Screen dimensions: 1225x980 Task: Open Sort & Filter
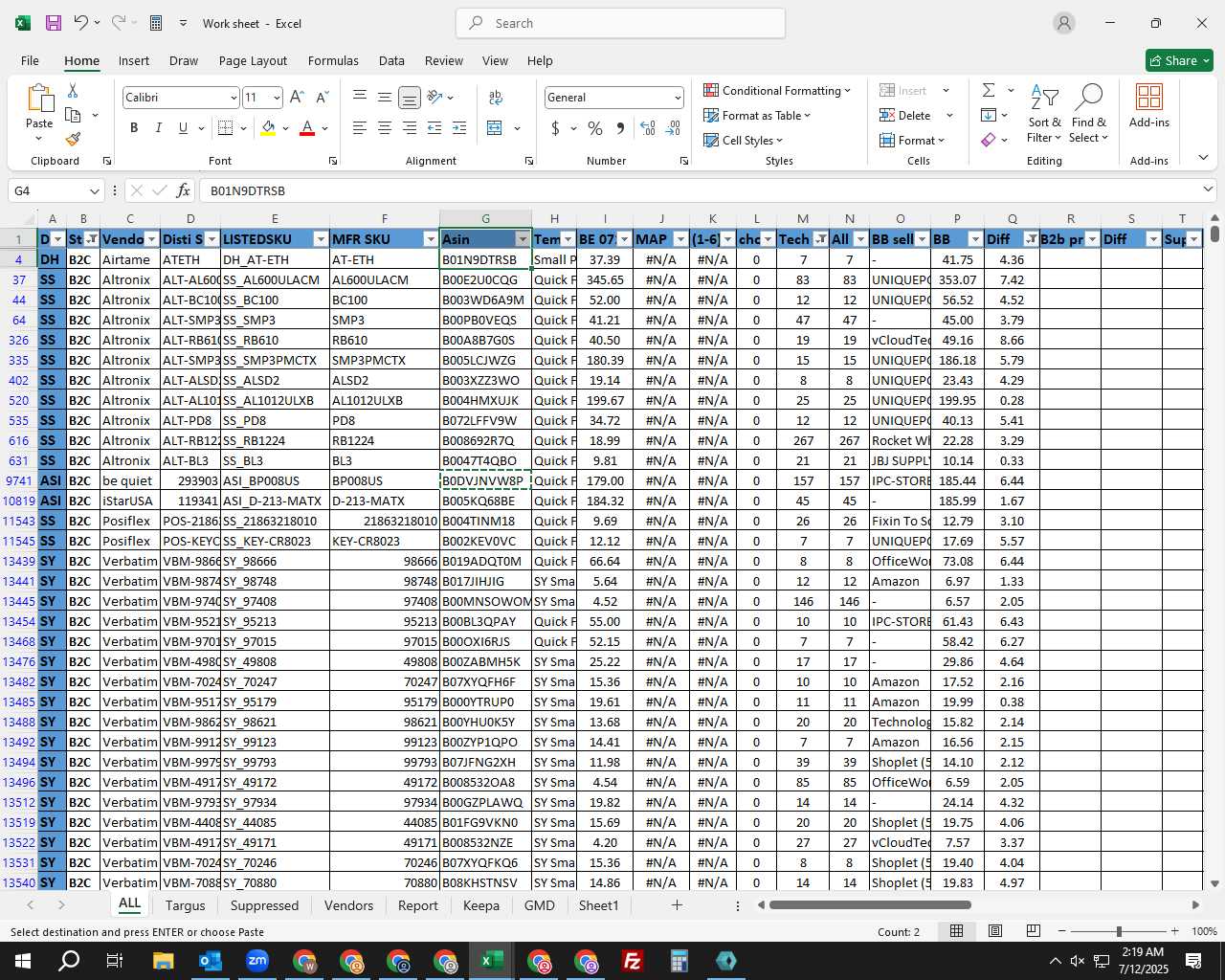point(1044,114)
